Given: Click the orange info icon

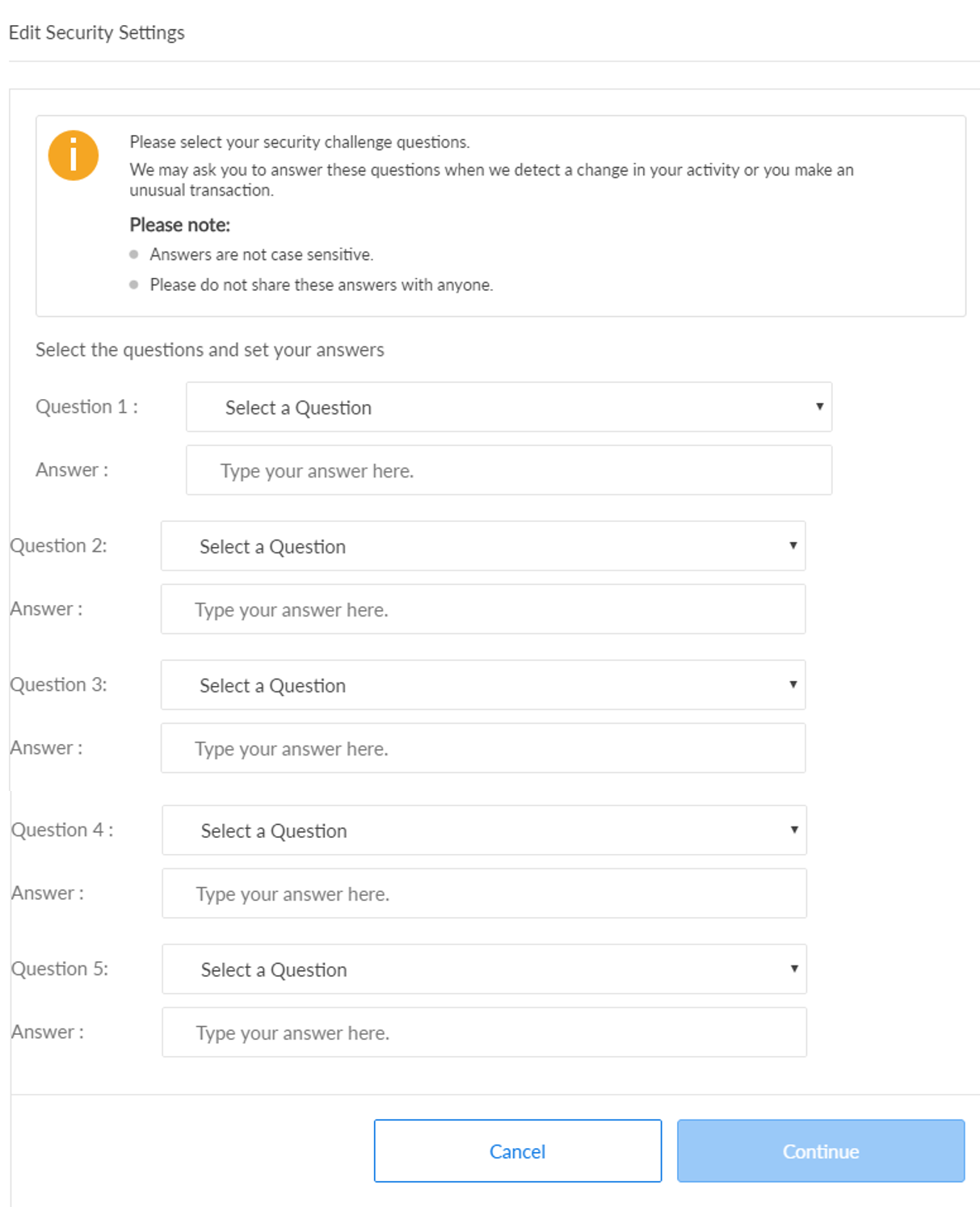Looking at the screenshot, I should (73, 155).
